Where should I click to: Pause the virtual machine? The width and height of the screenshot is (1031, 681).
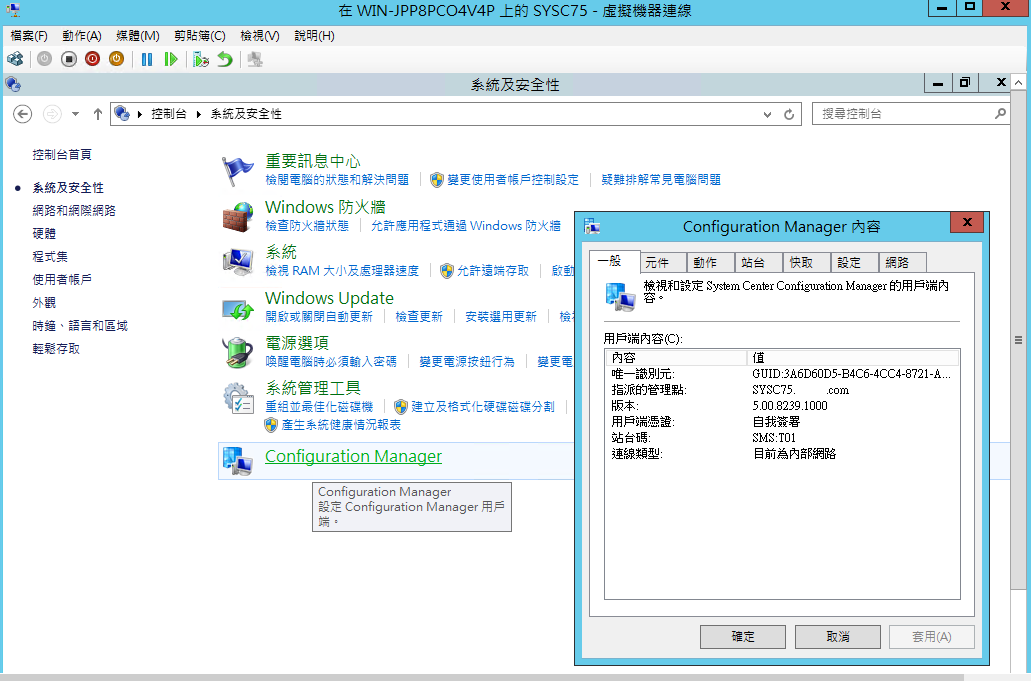pyautogui.click(x=147, y=59)
